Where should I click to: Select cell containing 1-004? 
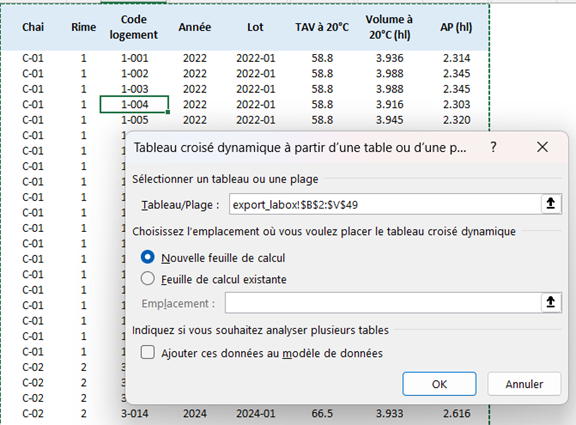click(x=134, y=104)
